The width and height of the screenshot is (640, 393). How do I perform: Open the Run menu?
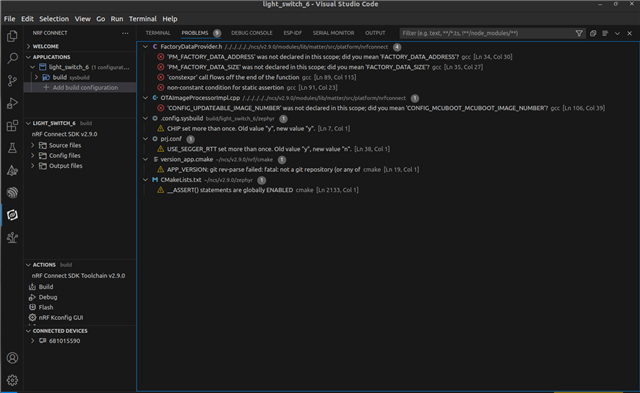pos(117,19)
